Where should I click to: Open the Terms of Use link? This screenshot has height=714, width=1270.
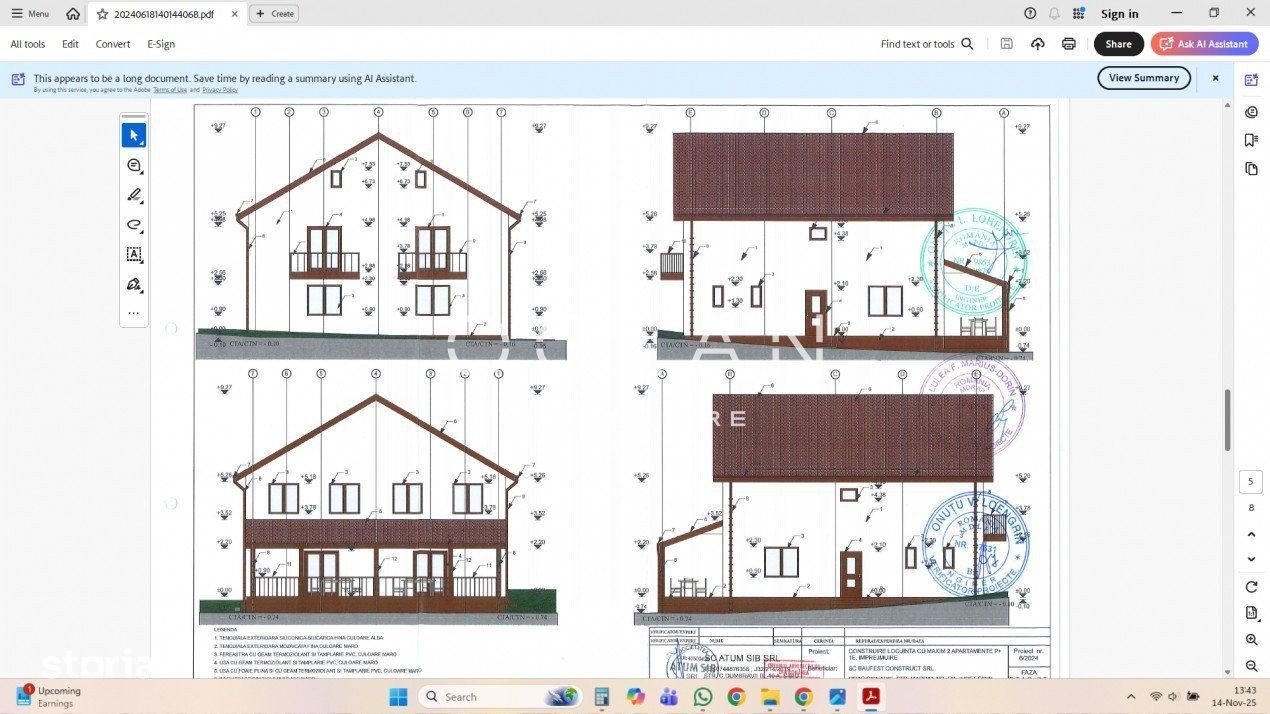(x=170, y=90)
